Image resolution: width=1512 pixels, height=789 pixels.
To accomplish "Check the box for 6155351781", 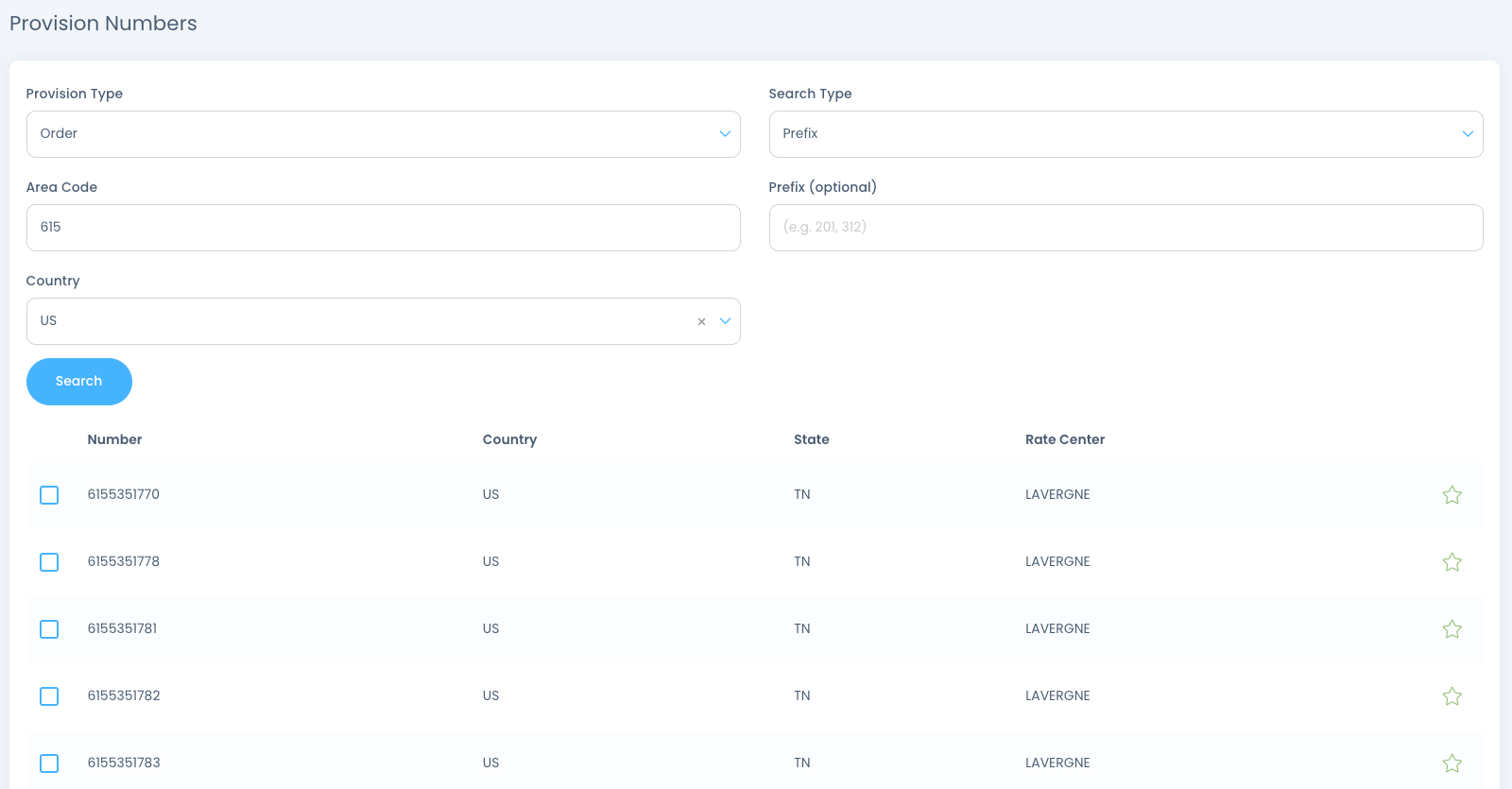I will [49, 629].
